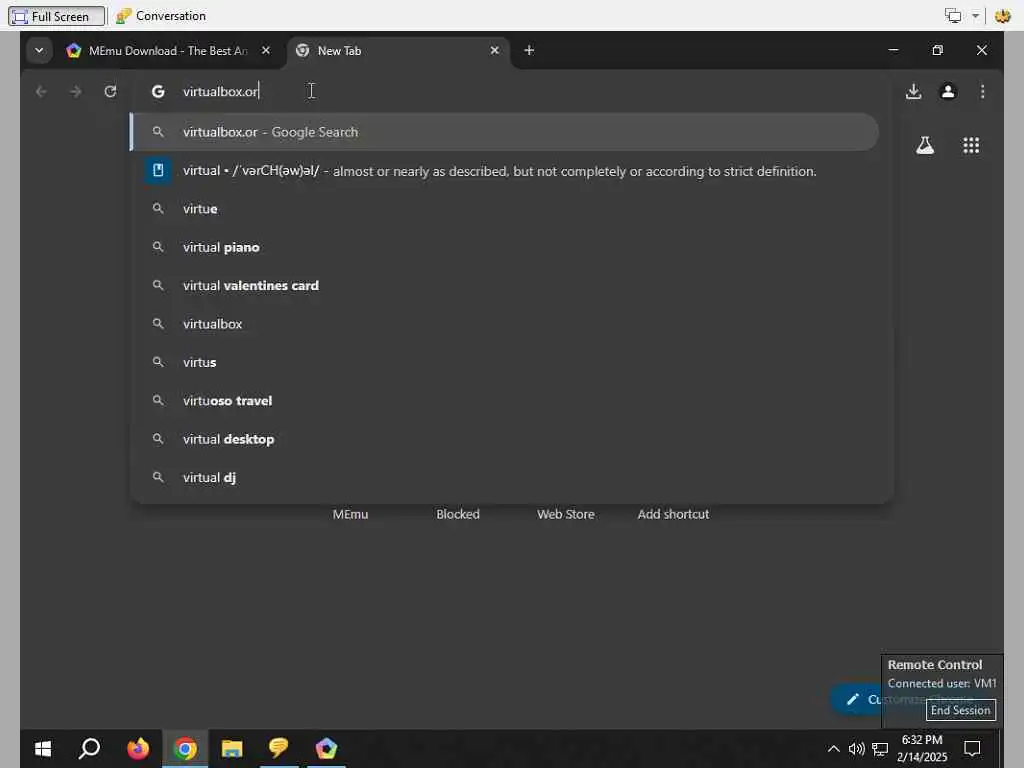
Task: Open the Conversation button
Action: click(x=161, y=16)
